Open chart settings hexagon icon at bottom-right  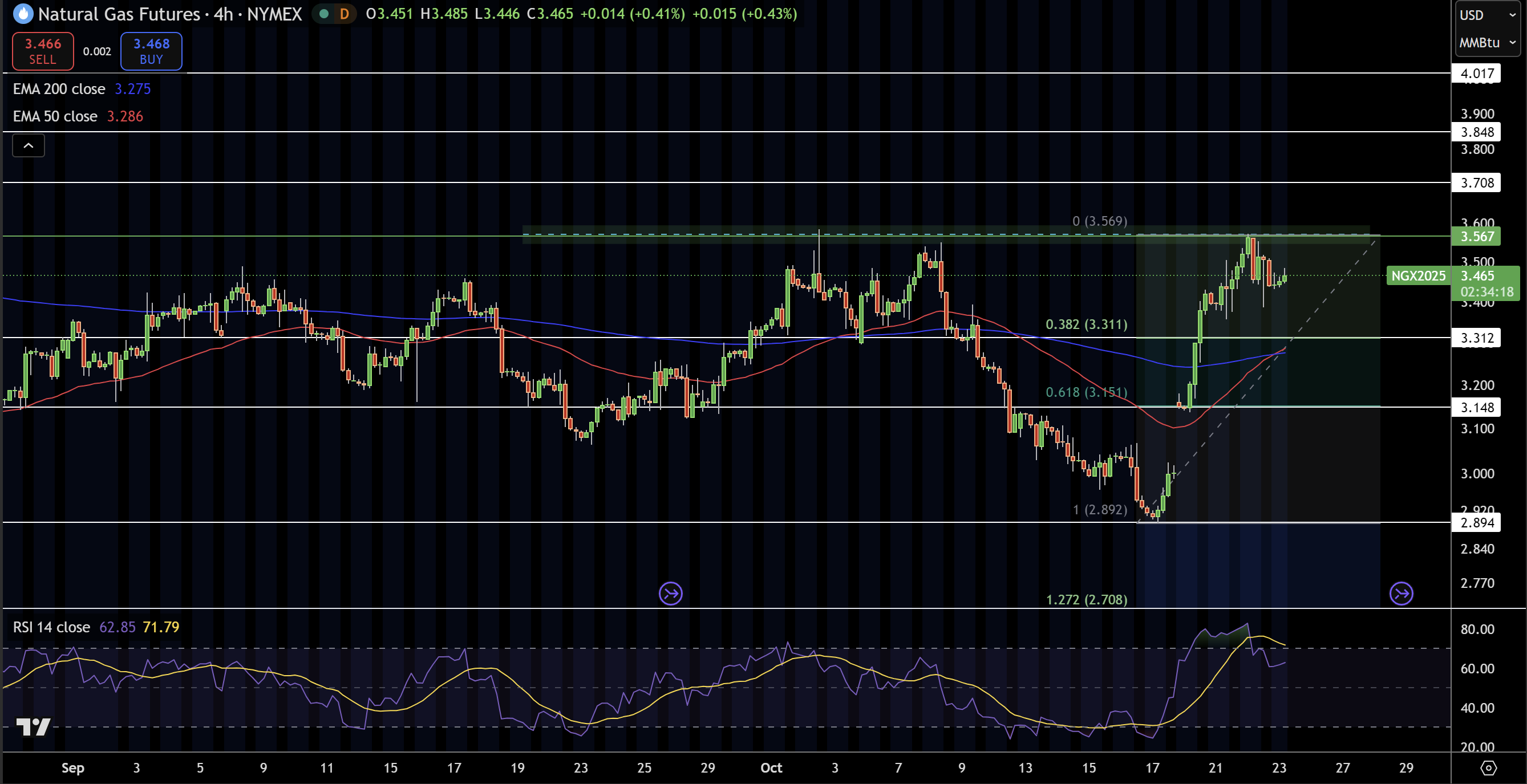coord(1488,768)
